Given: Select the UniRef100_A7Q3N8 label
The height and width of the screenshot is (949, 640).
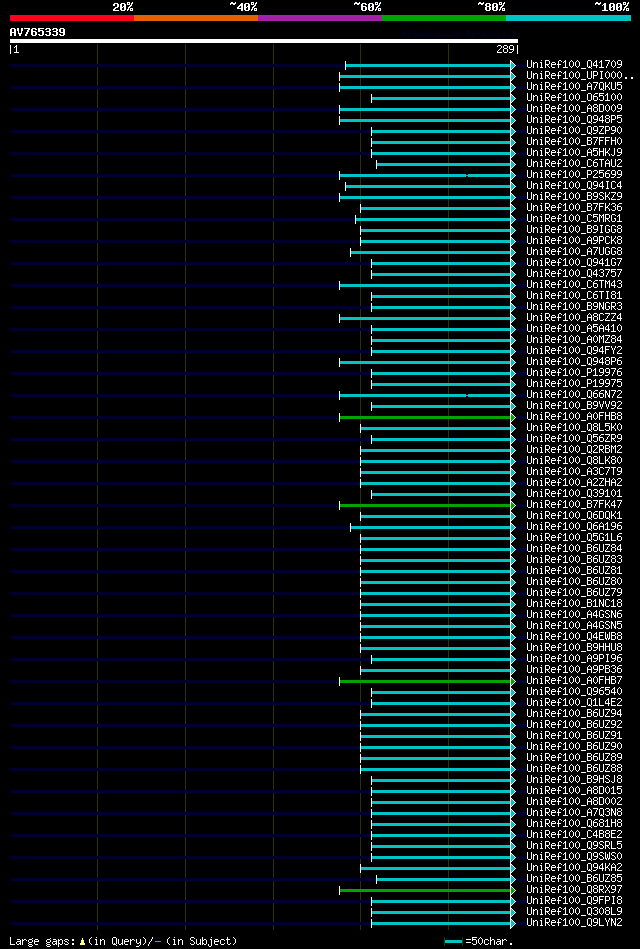Looking at the screenshot, I should pos(574,813).
